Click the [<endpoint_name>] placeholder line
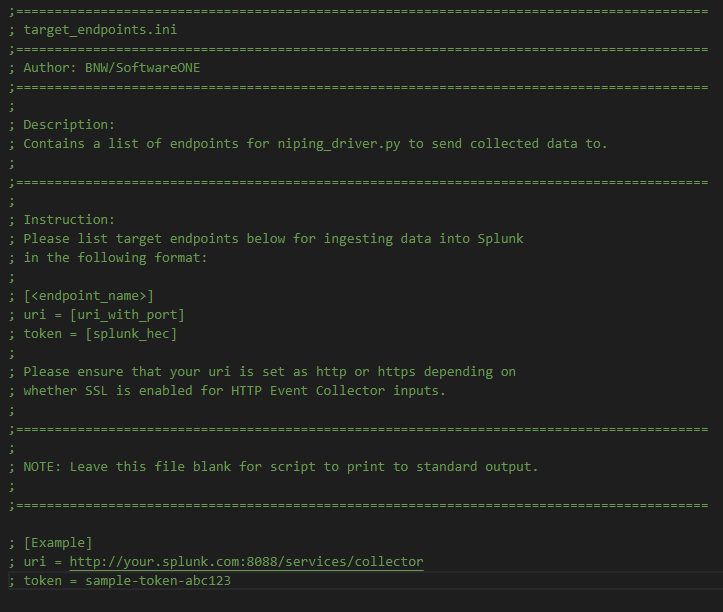The height and width of the screenshot is (612, 723). point(88,296)
